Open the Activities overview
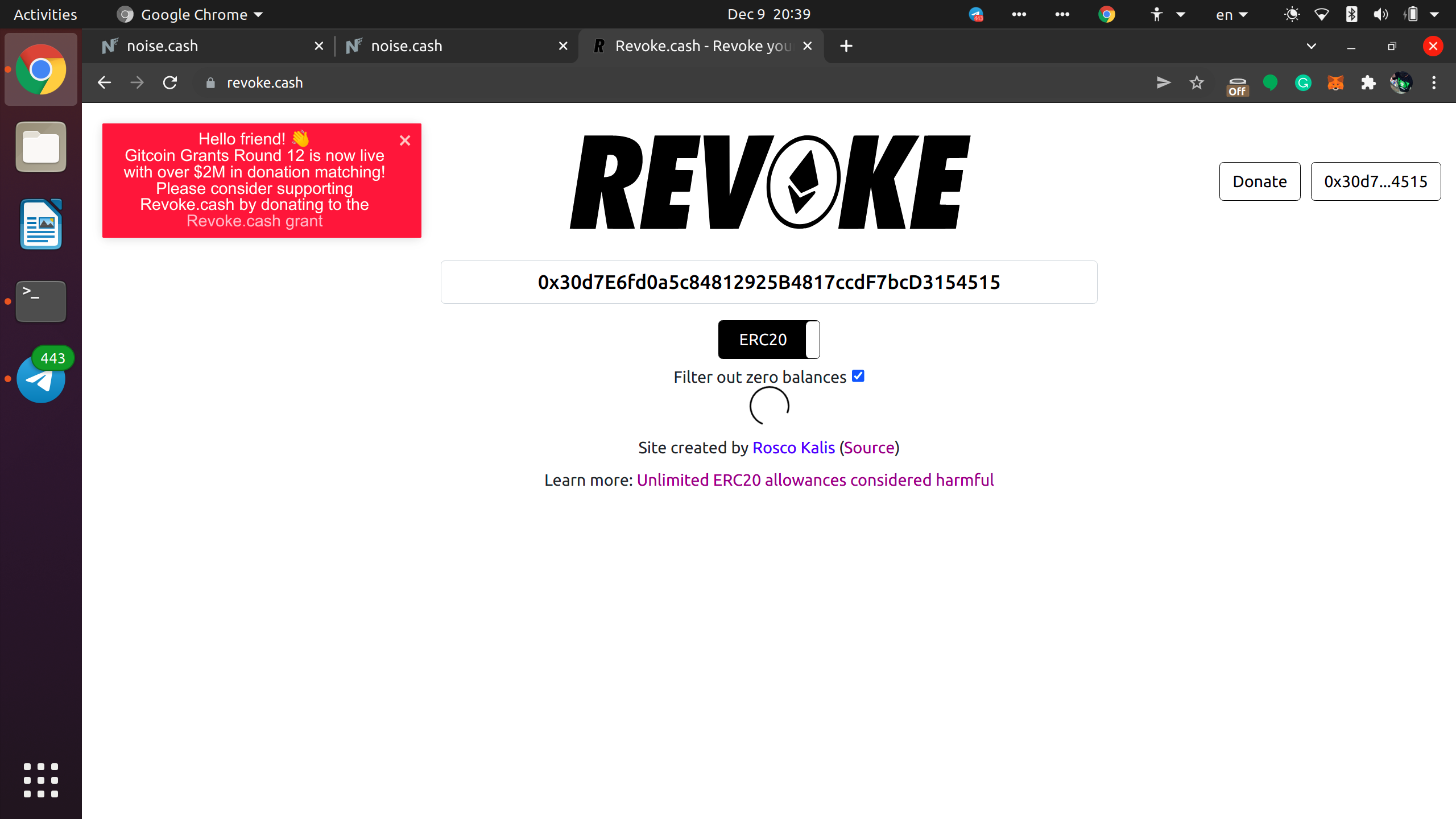The width and height of the screenshot is (1456, 819). point(45,15)
